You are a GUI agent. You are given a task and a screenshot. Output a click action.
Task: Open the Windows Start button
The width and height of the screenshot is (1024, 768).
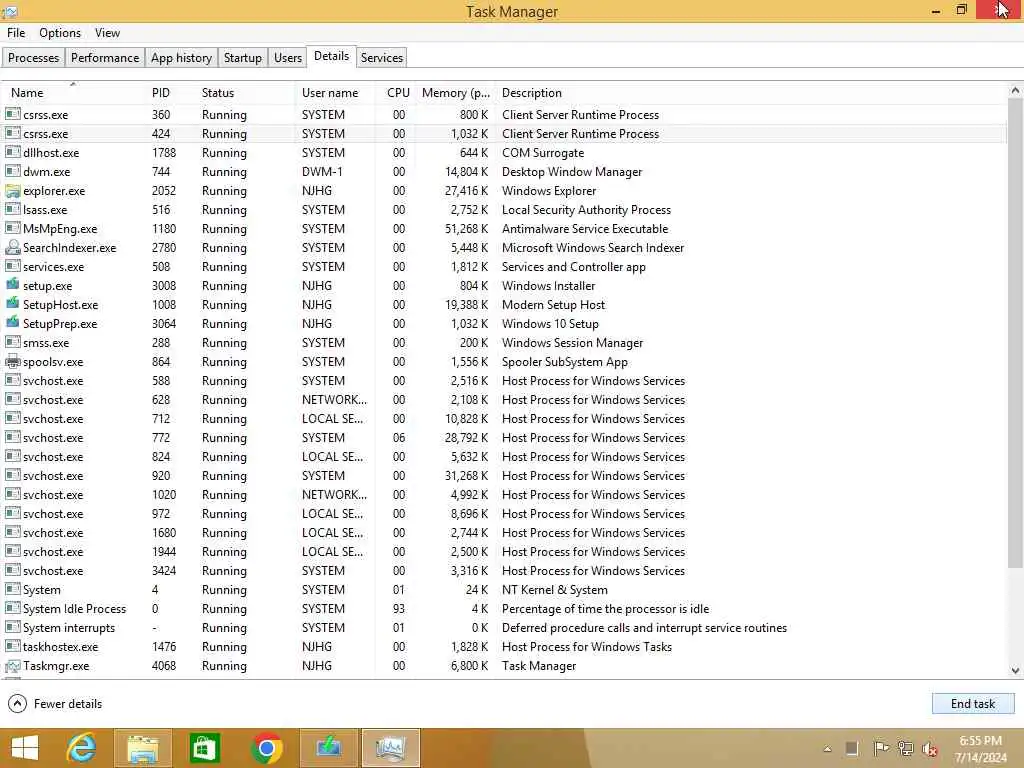pyautogui.click(x=25, y=748)
